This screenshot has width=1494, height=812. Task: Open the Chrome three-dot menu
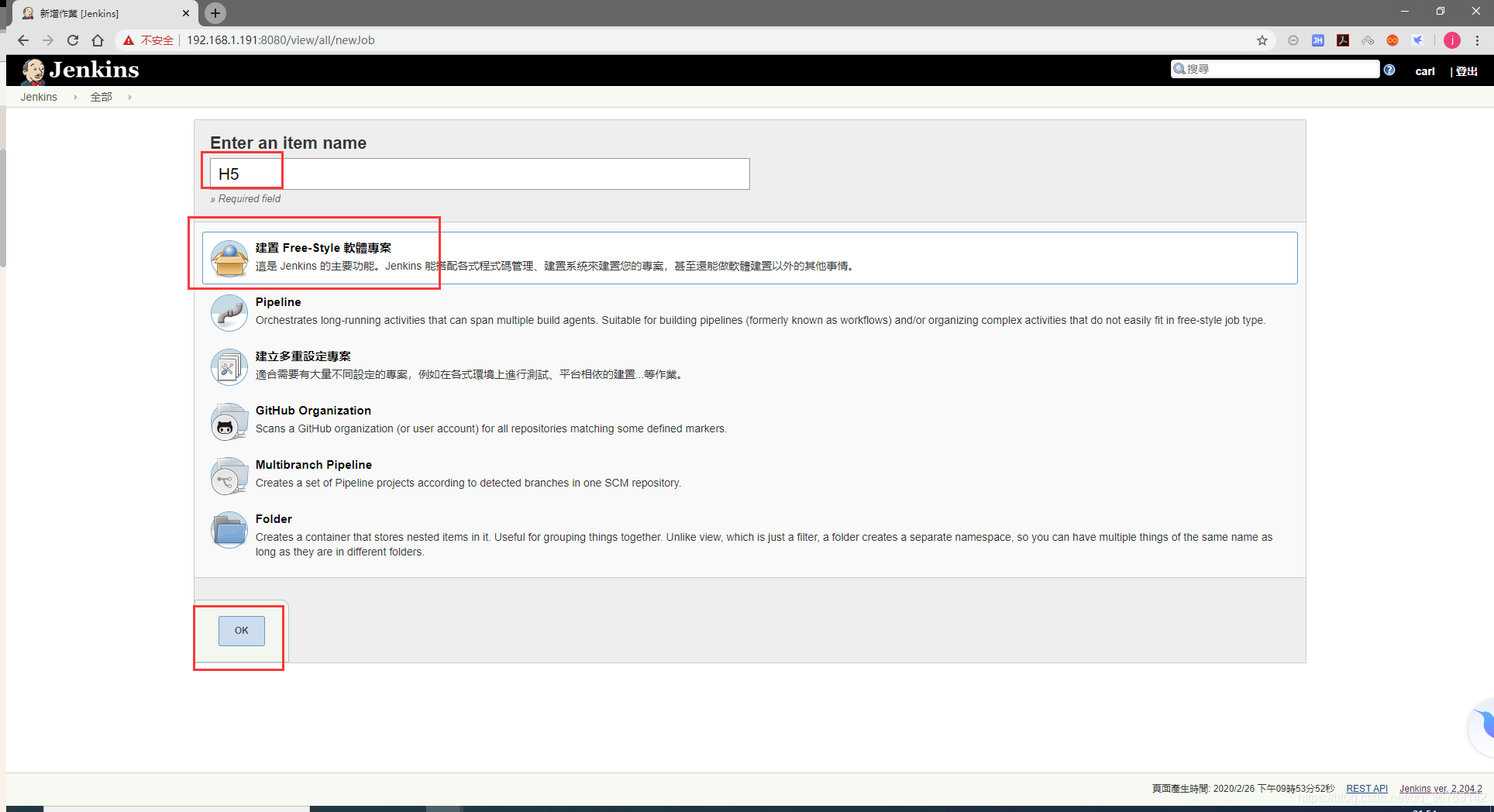click(1478, 40)
